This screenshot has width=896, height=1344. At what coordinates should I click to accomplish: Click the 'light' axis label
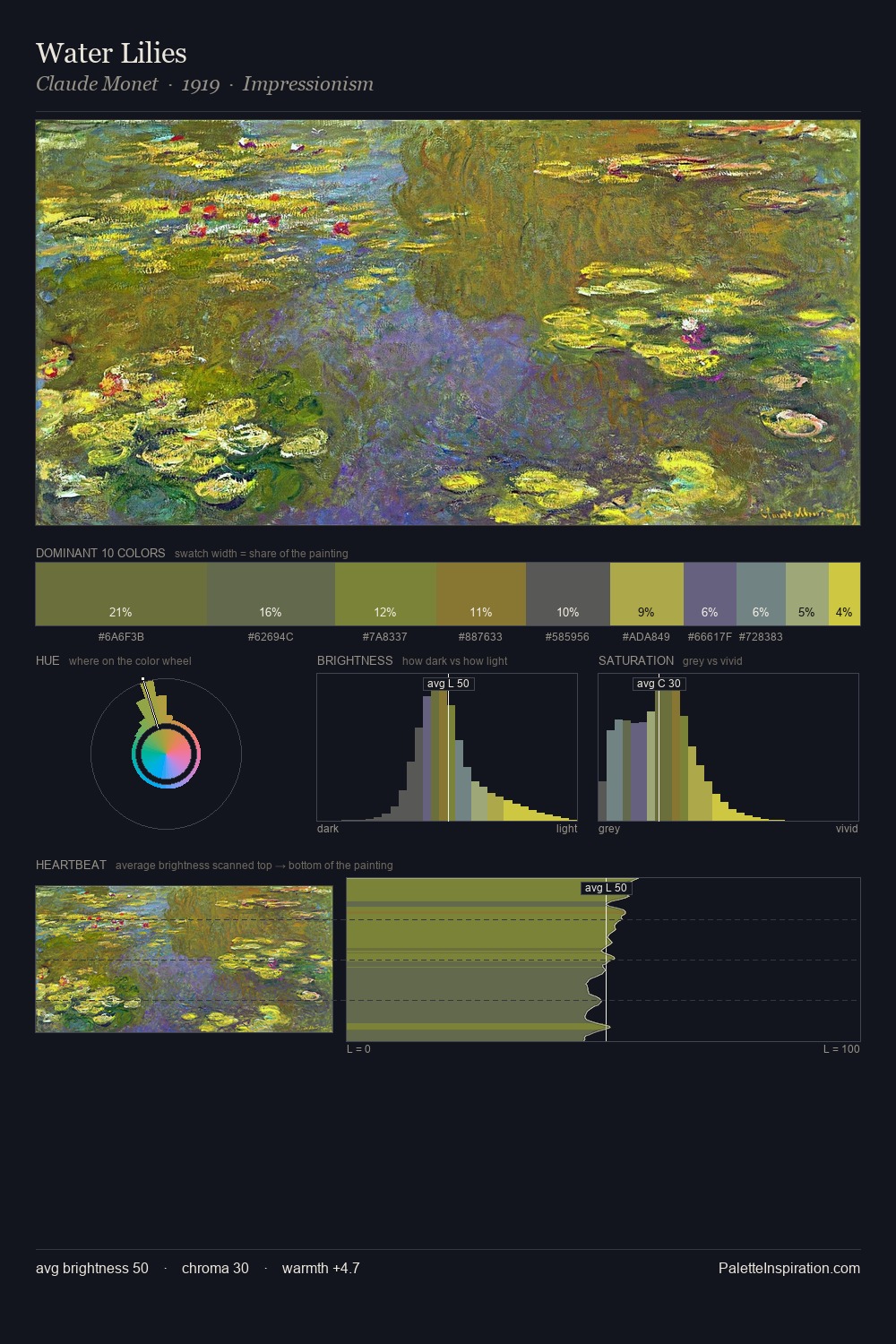(567, 829)
